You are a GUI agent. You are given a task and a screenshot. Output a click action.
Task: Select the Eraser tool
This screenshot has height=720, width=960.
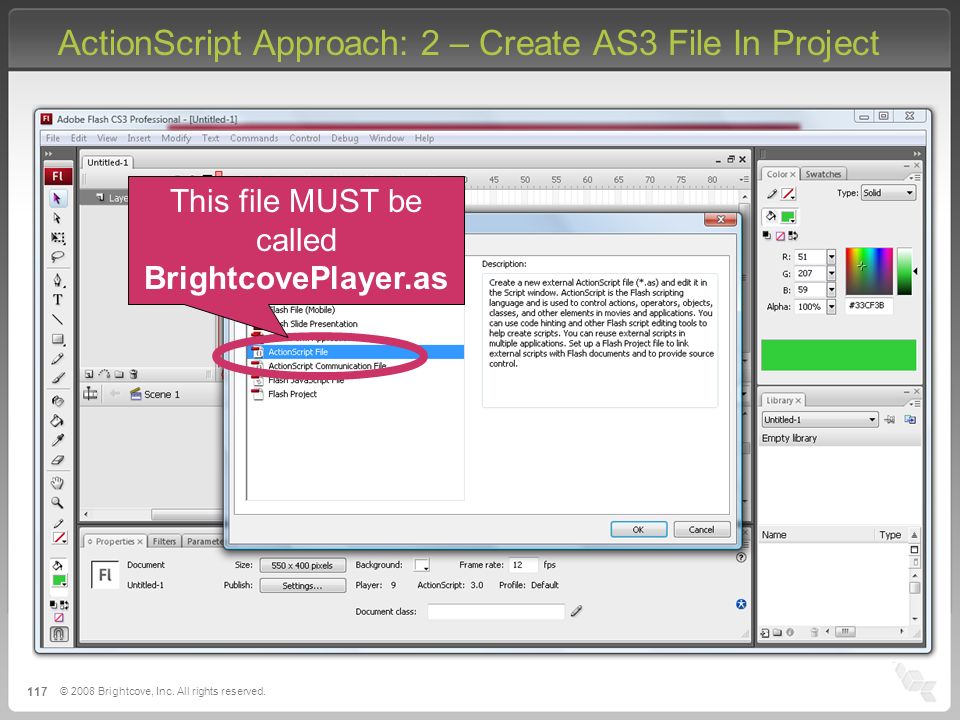pos(58,460)
